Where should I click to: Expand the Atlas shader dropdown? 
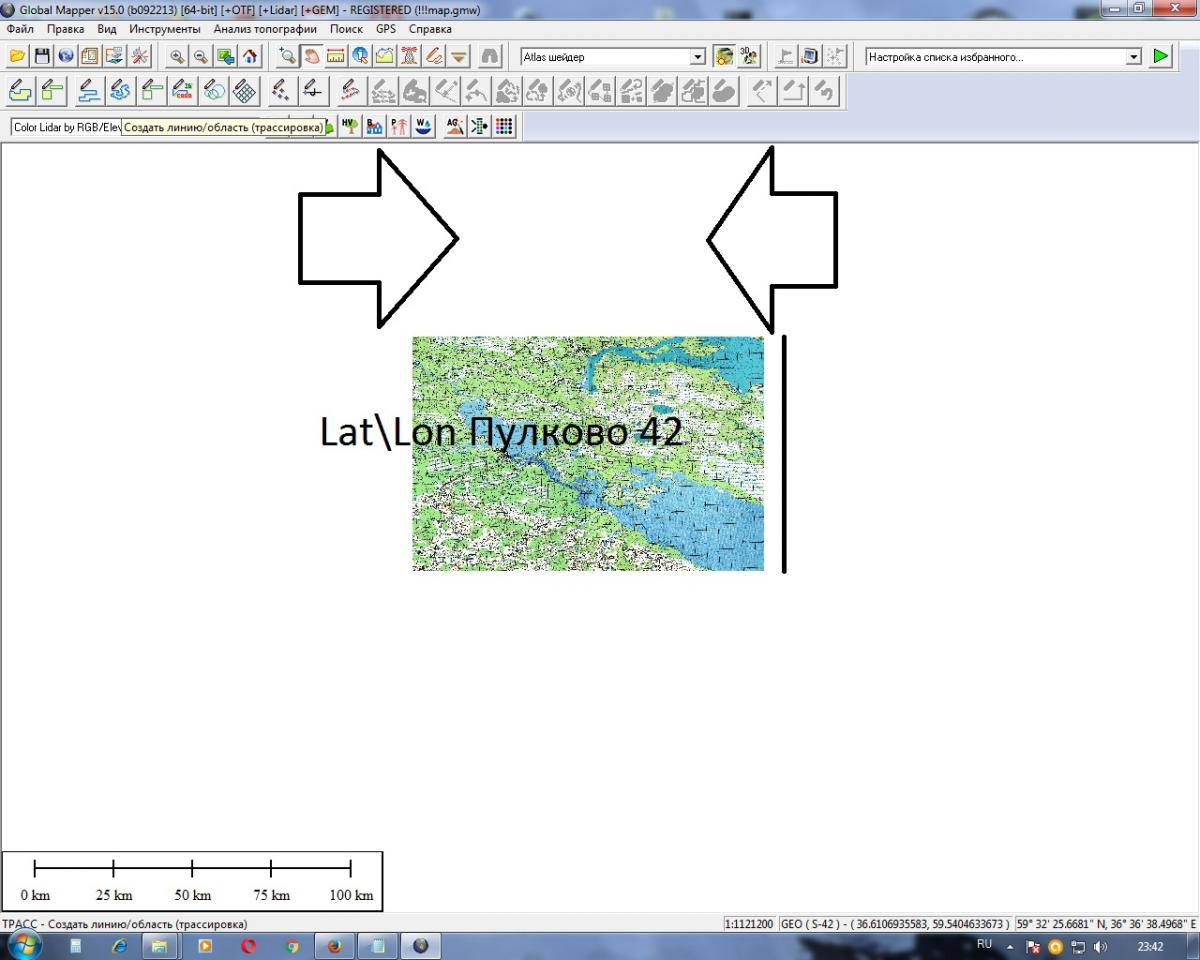pyautogui.click(x=698, y=58)
